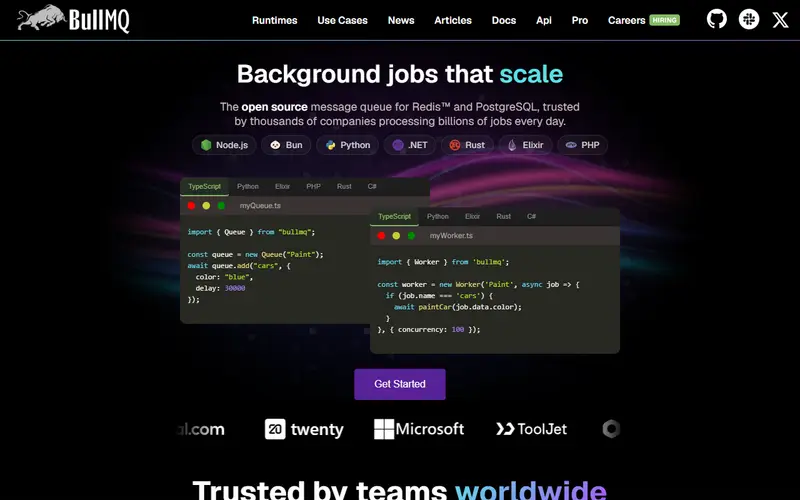Click the myWorker.ts file name
Screen dimensions: 800x500
451,236
